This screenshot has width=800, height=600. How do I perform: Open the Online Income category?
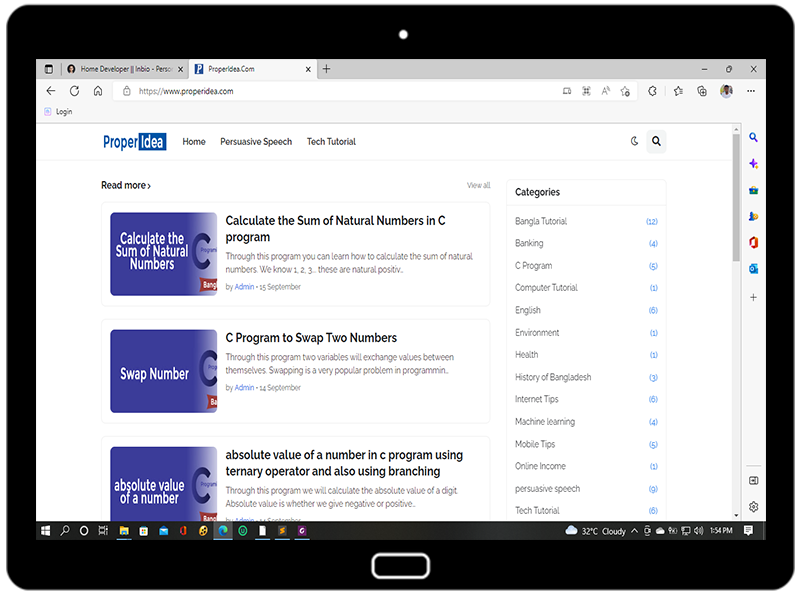coord(540,466)
